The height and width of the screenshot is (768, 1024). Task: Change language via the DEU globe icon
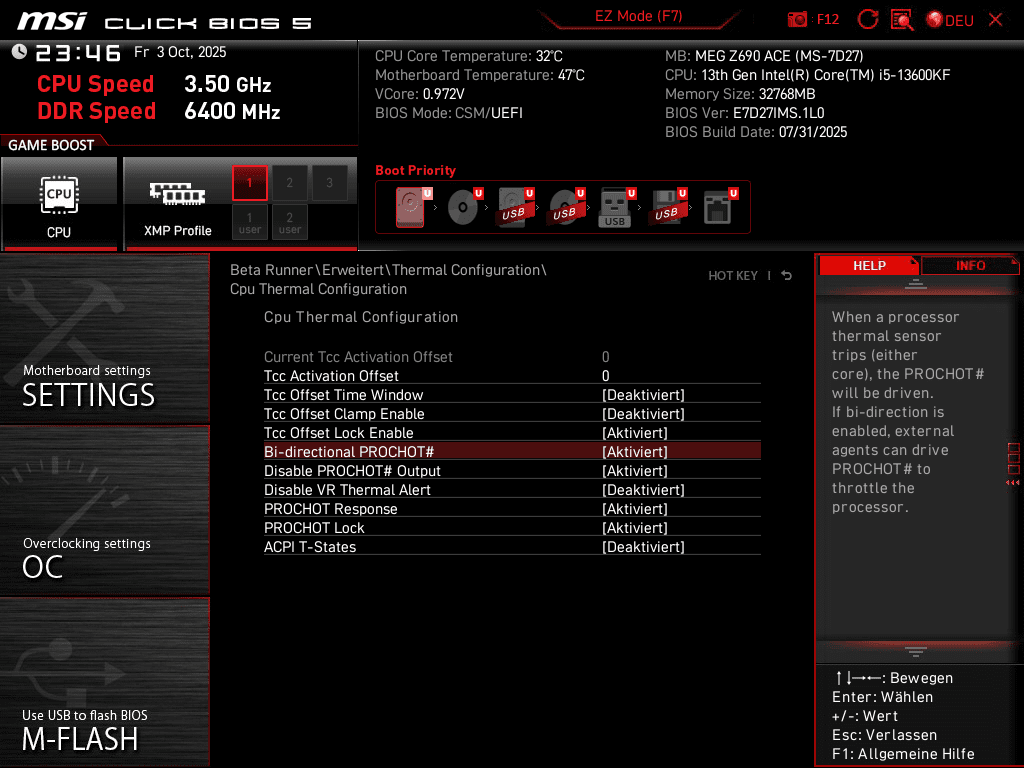click(x=950, y=20)
